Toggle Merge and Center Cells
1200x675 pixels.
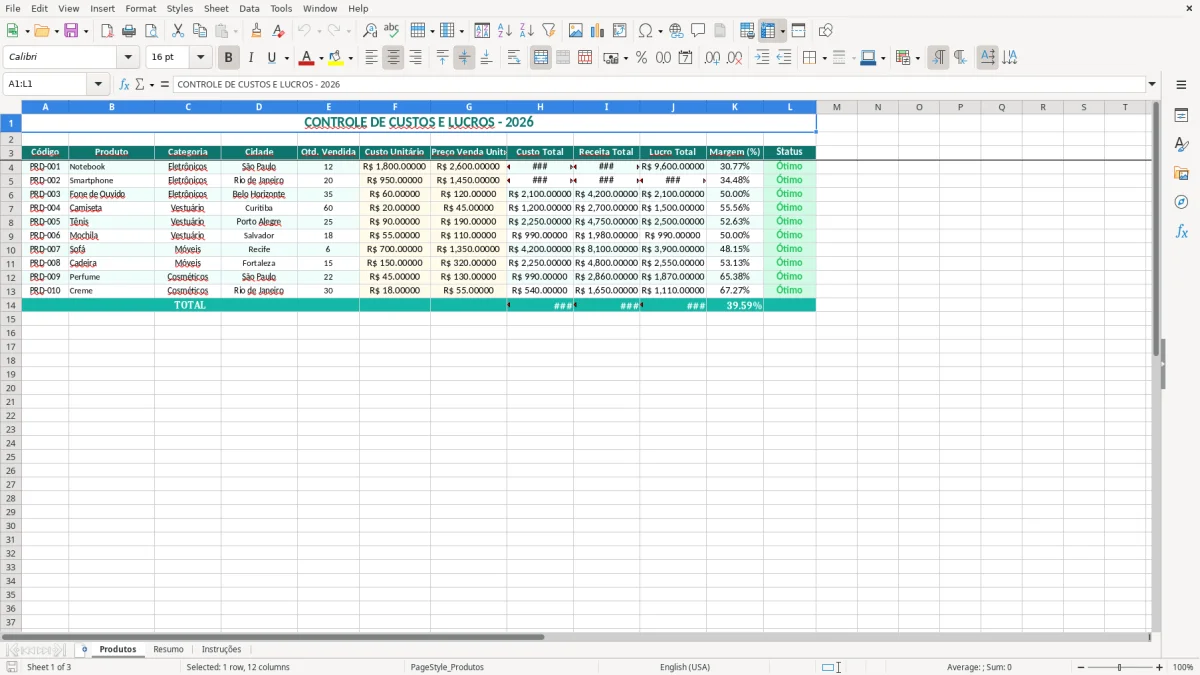541,58
